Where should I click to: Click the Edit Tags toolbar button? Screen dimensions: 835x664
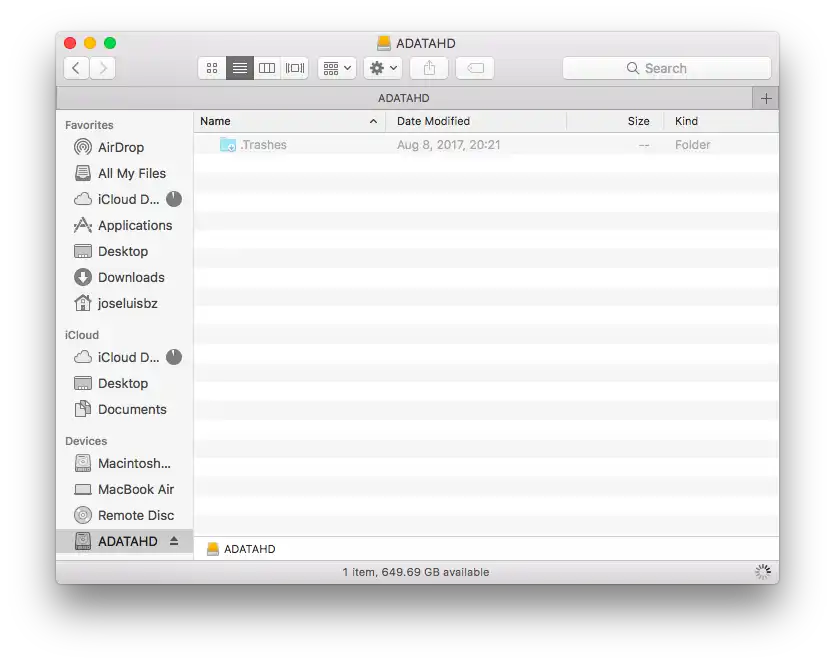pos(475,68)
